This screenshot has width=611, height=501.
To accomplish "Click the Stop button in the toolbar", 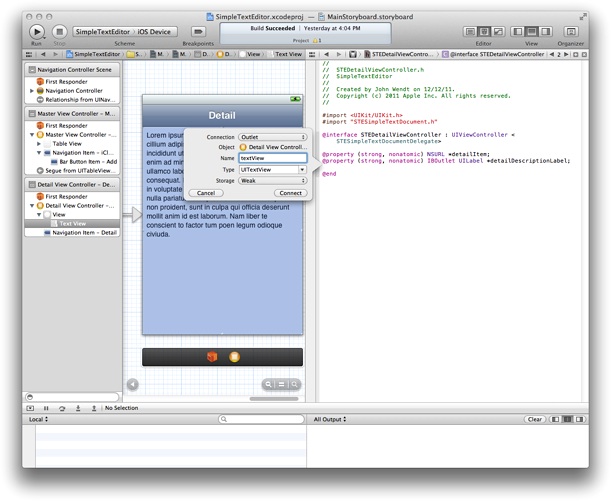I will point(59,32).
